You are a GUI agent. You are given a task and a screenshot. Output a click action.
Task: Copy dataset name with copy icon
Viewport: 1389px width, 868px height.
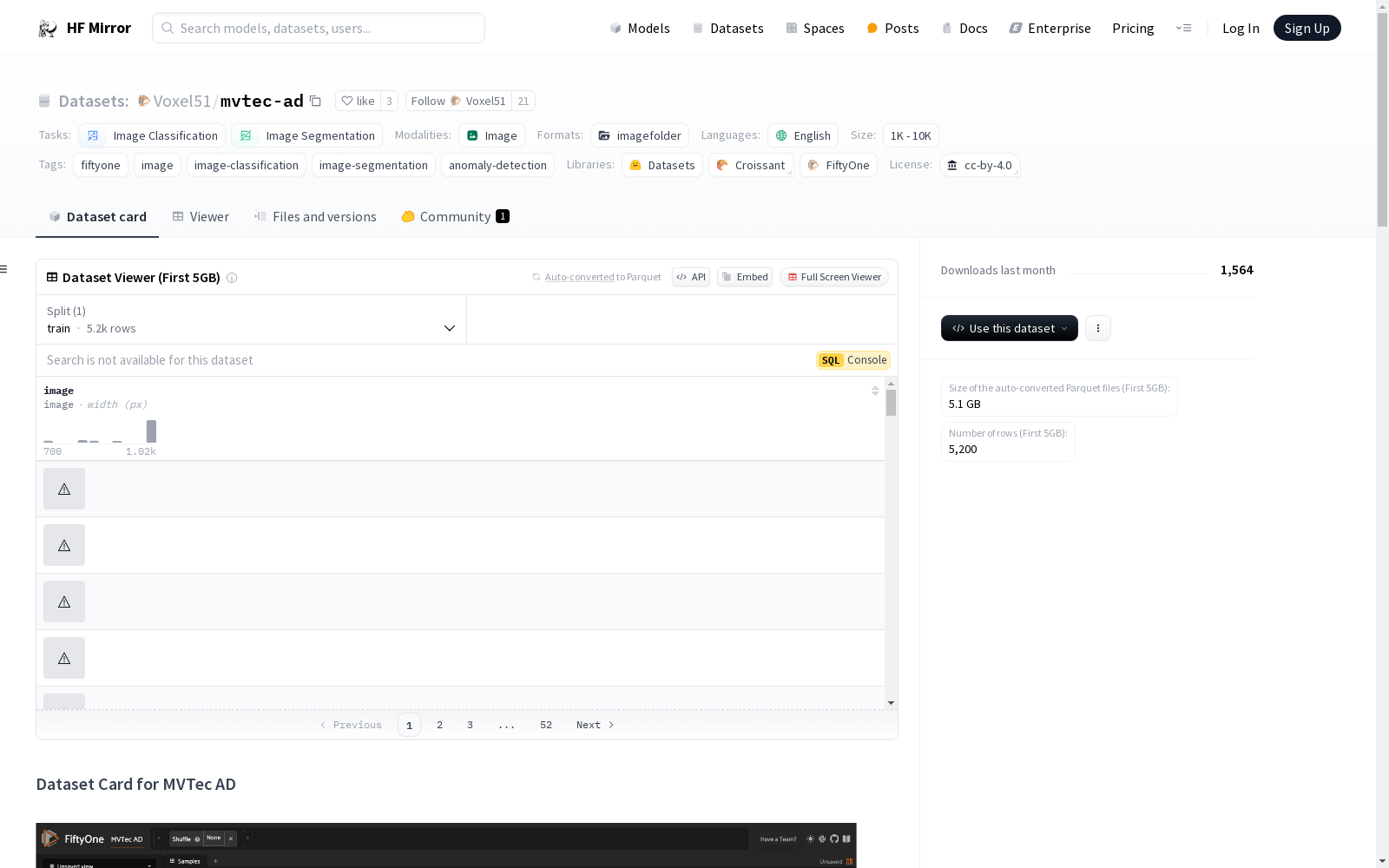(x=316, y=102)
